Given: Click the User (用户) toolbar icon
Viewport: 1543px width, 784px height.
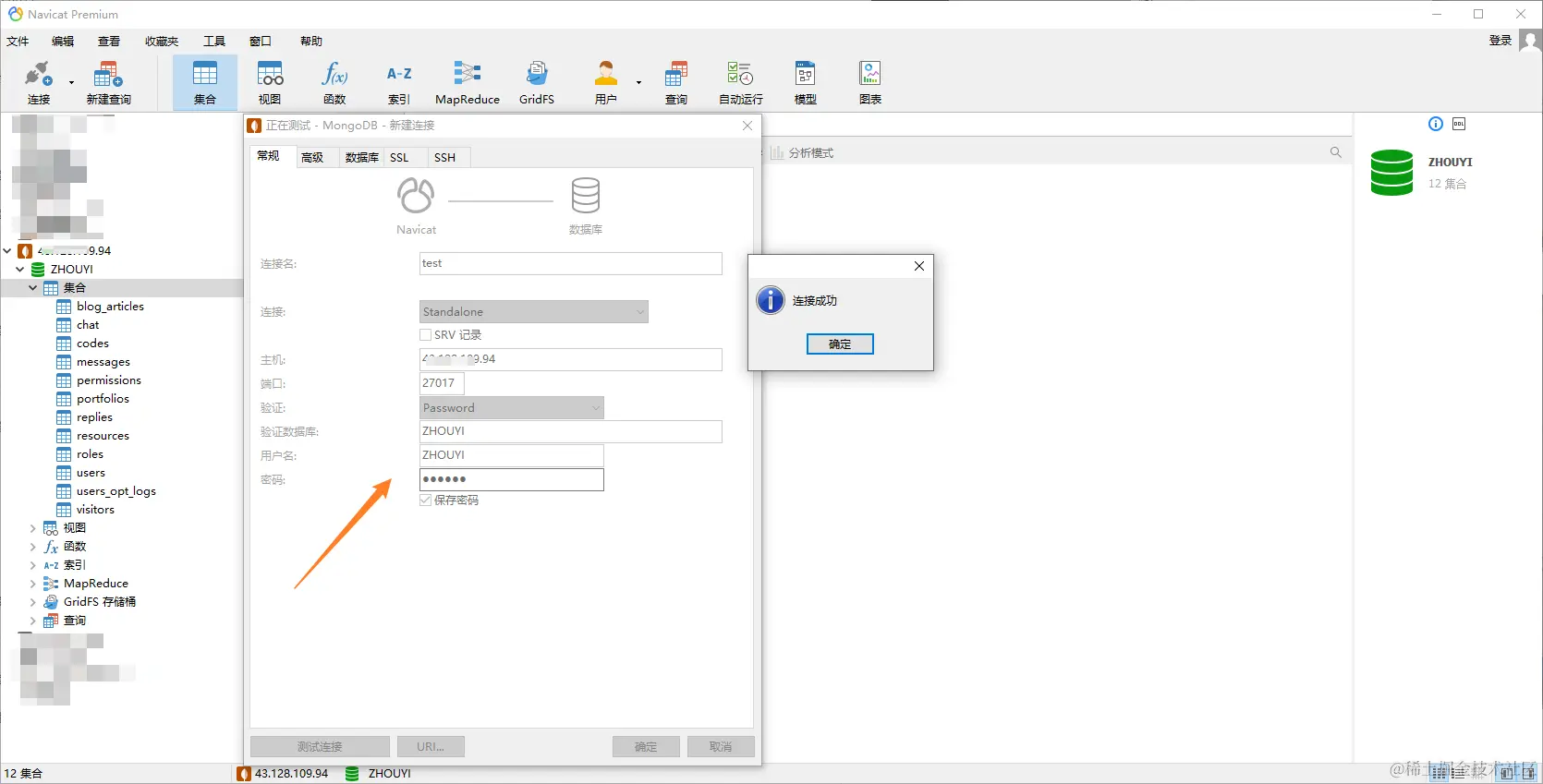Looking at the screenshot, I should (x=606, y=83).
